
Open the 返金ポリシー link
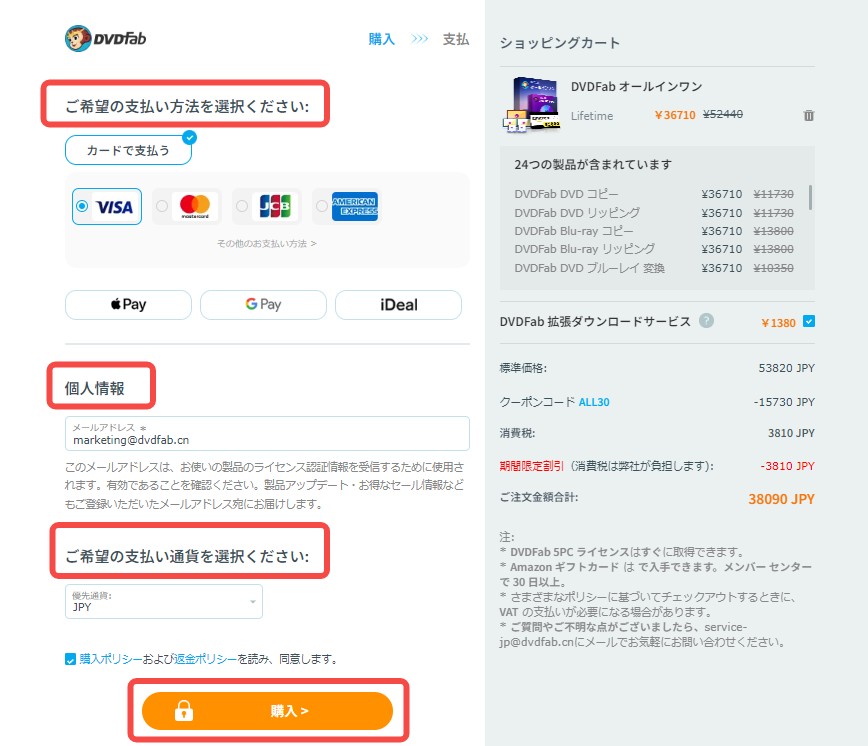pos(205,659)
